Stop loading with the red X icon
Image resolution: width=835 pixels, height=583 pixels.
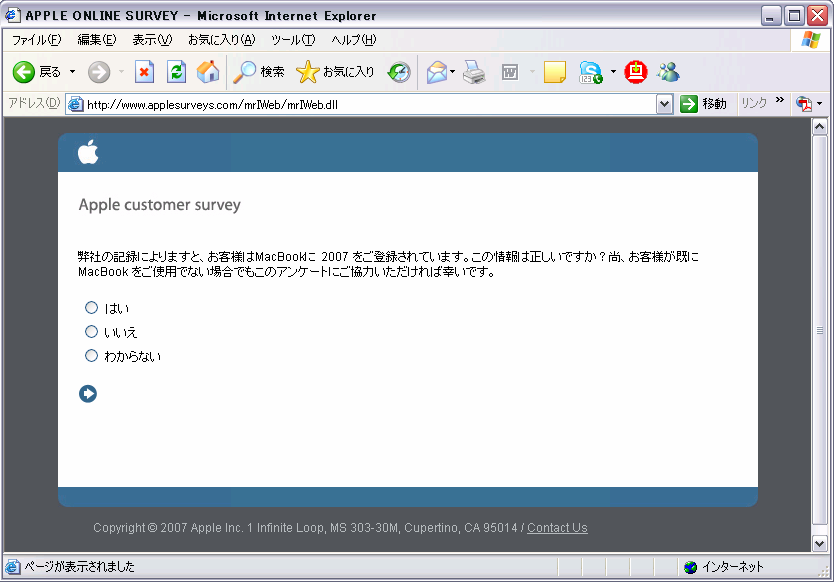[144, 72]
